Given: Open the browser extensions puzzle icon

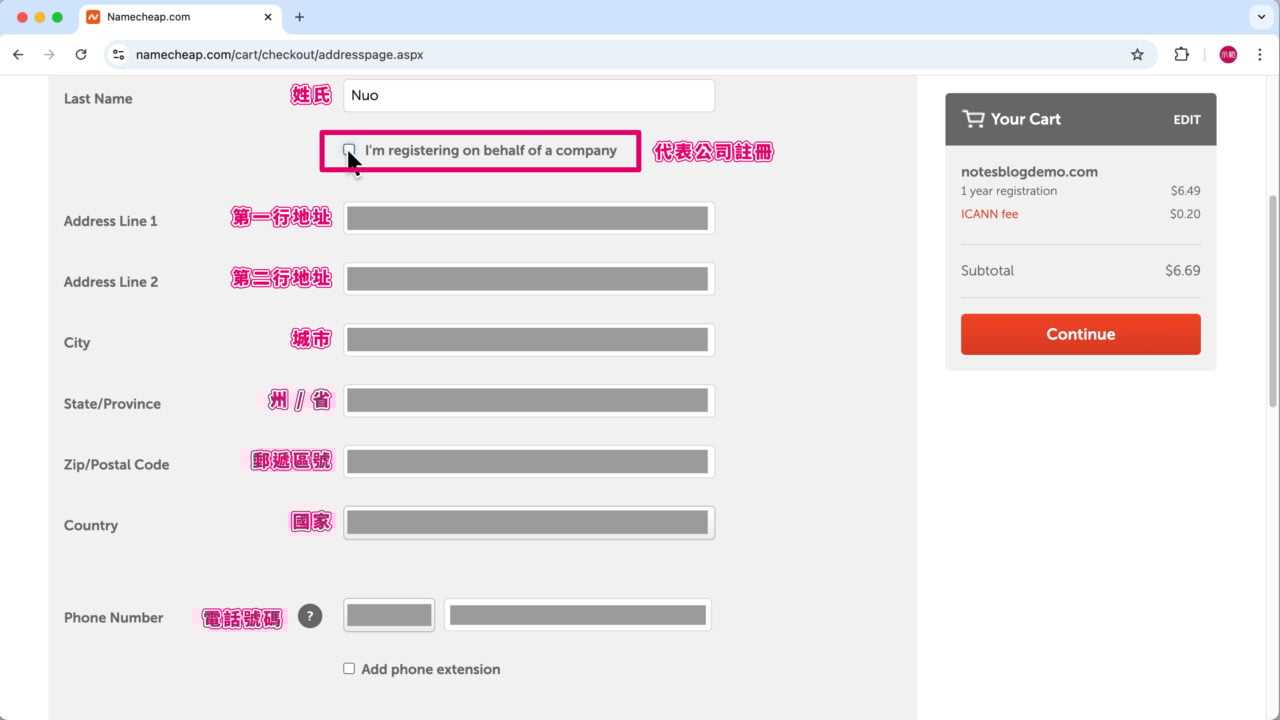Looking at the screenshot, I should point(1182,55).
